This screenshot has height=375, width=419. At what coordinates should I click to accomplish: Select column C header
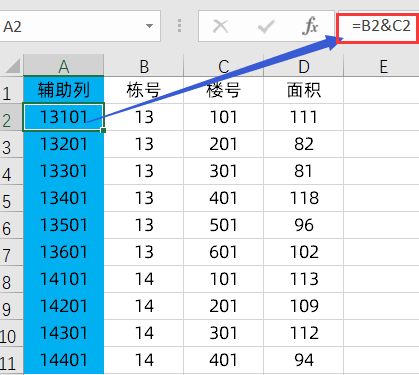click(x=224, y=66)
